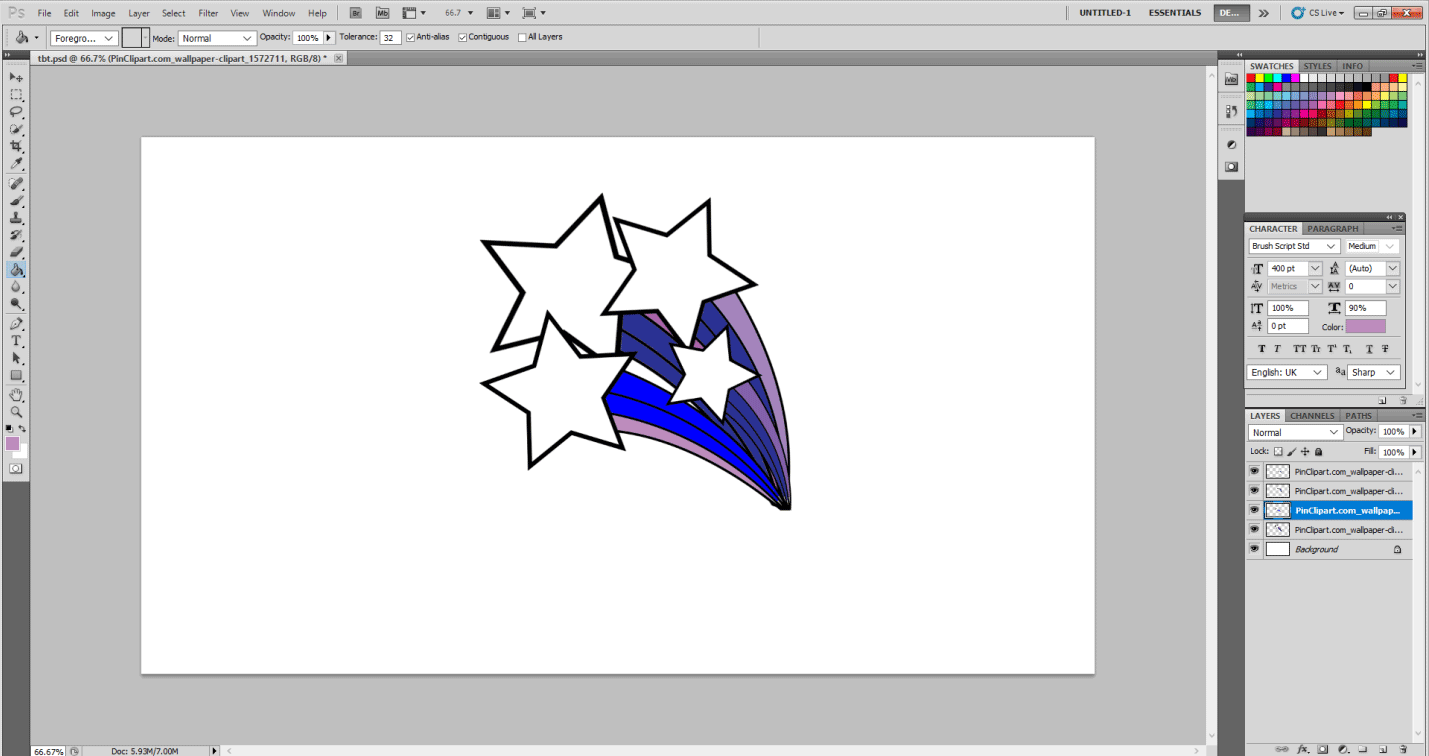Viewport: 1429px width, 756px height.
Task: Select the Paint Bucket tool
Action: pyautogui.click(x=16, y=270)
